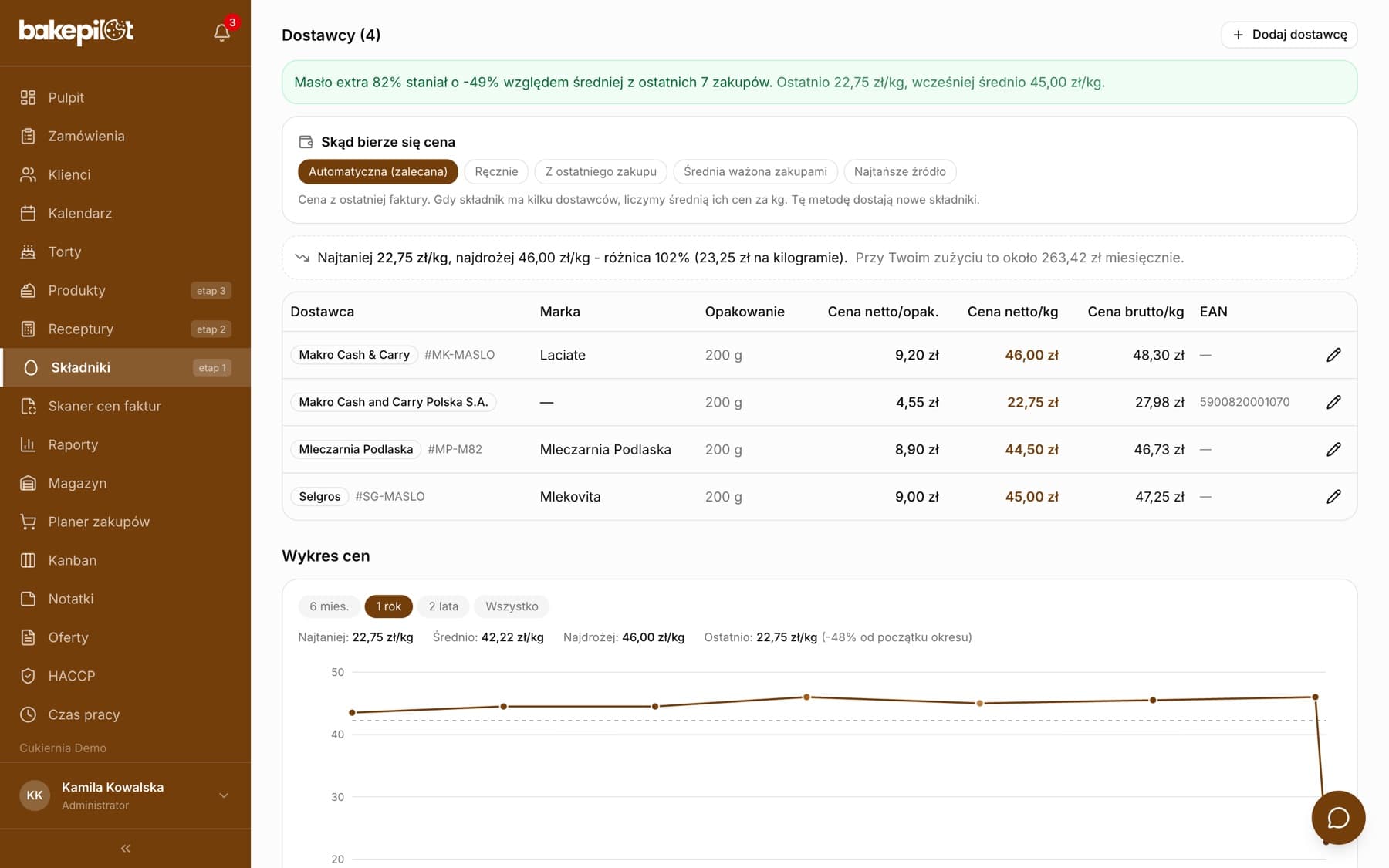Image resolution: width=1389 pixels, height=868 pixels.
Task: Edit the Mleczarnia Podlaska supplier row
Action: [1333, 449]
